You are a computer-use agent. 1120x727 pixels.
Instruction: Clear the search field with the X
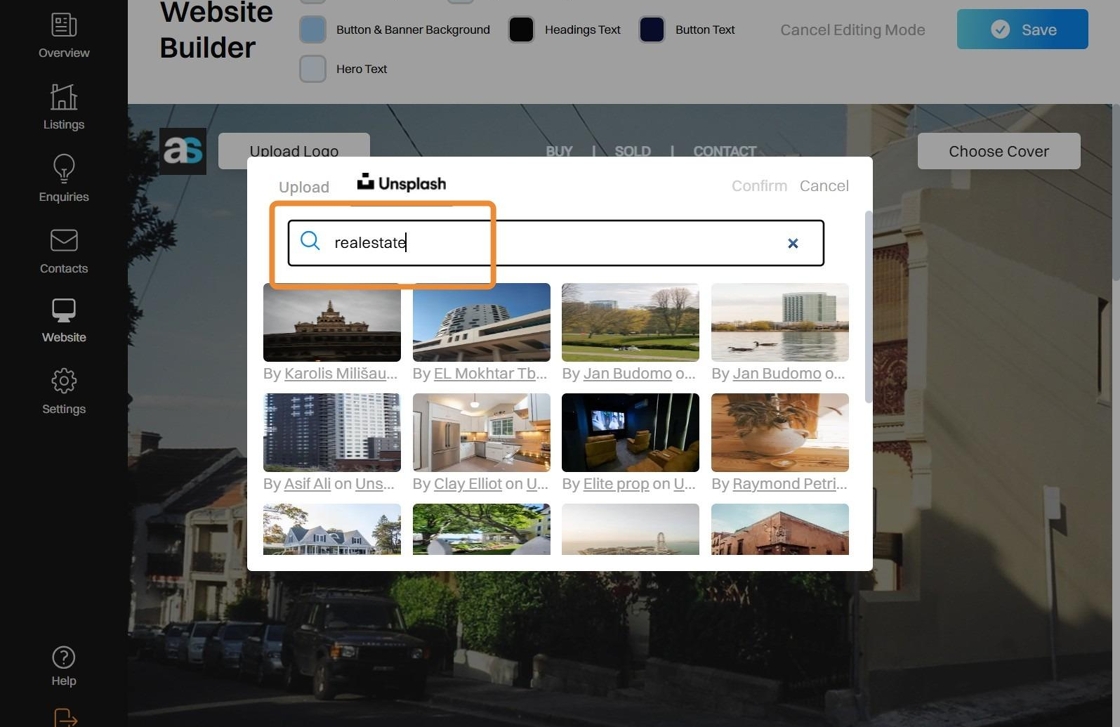793,244
